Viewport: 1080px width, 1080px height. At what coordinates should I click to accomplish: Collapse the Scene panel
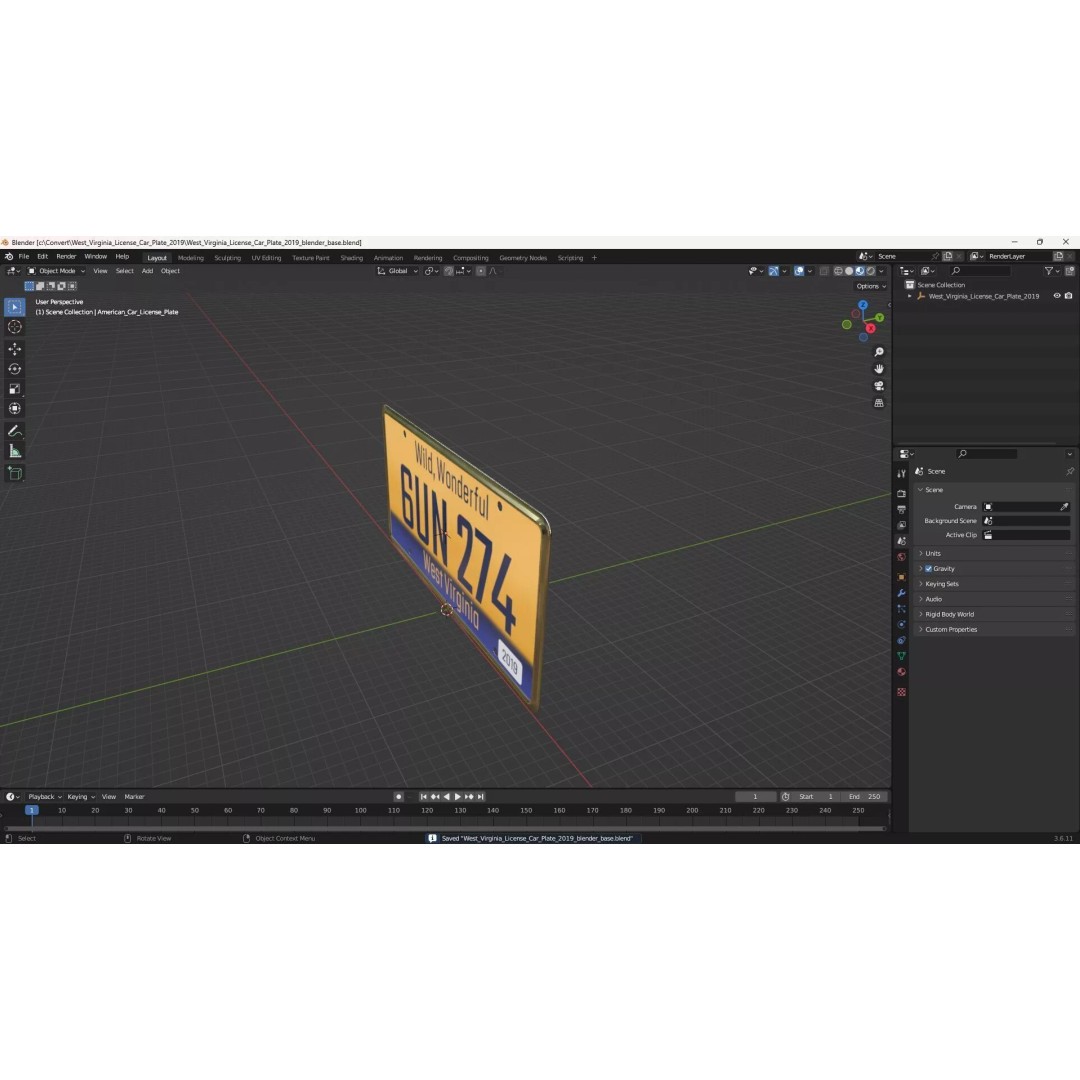point(995,490)
